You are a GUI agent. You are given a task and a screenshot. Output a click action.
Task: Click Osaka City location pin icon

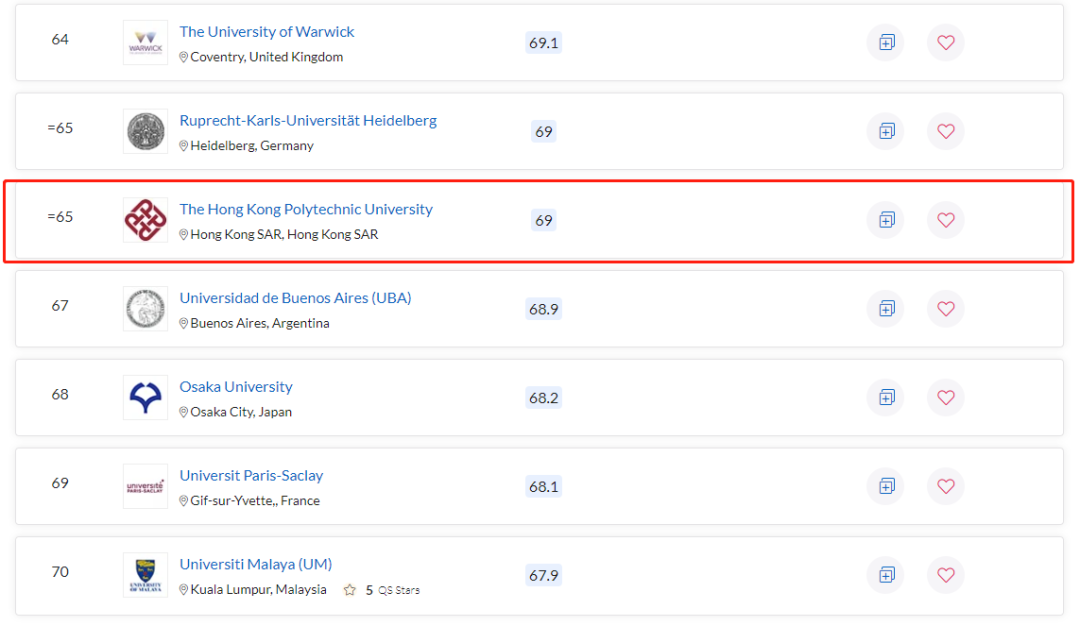click(183, 413)
